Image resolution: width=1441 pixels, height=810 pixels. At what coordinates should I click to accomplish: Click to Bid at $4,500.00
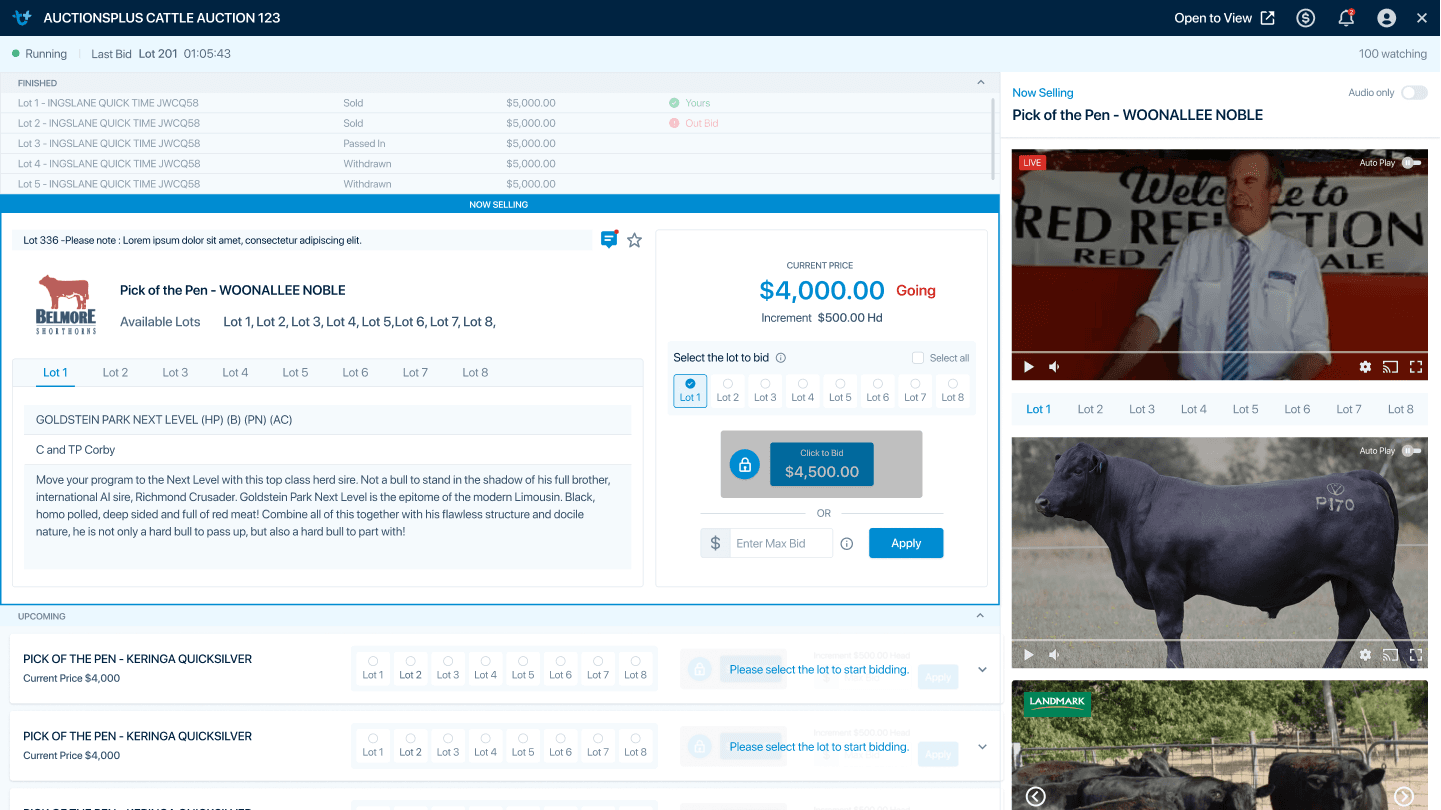822,464
